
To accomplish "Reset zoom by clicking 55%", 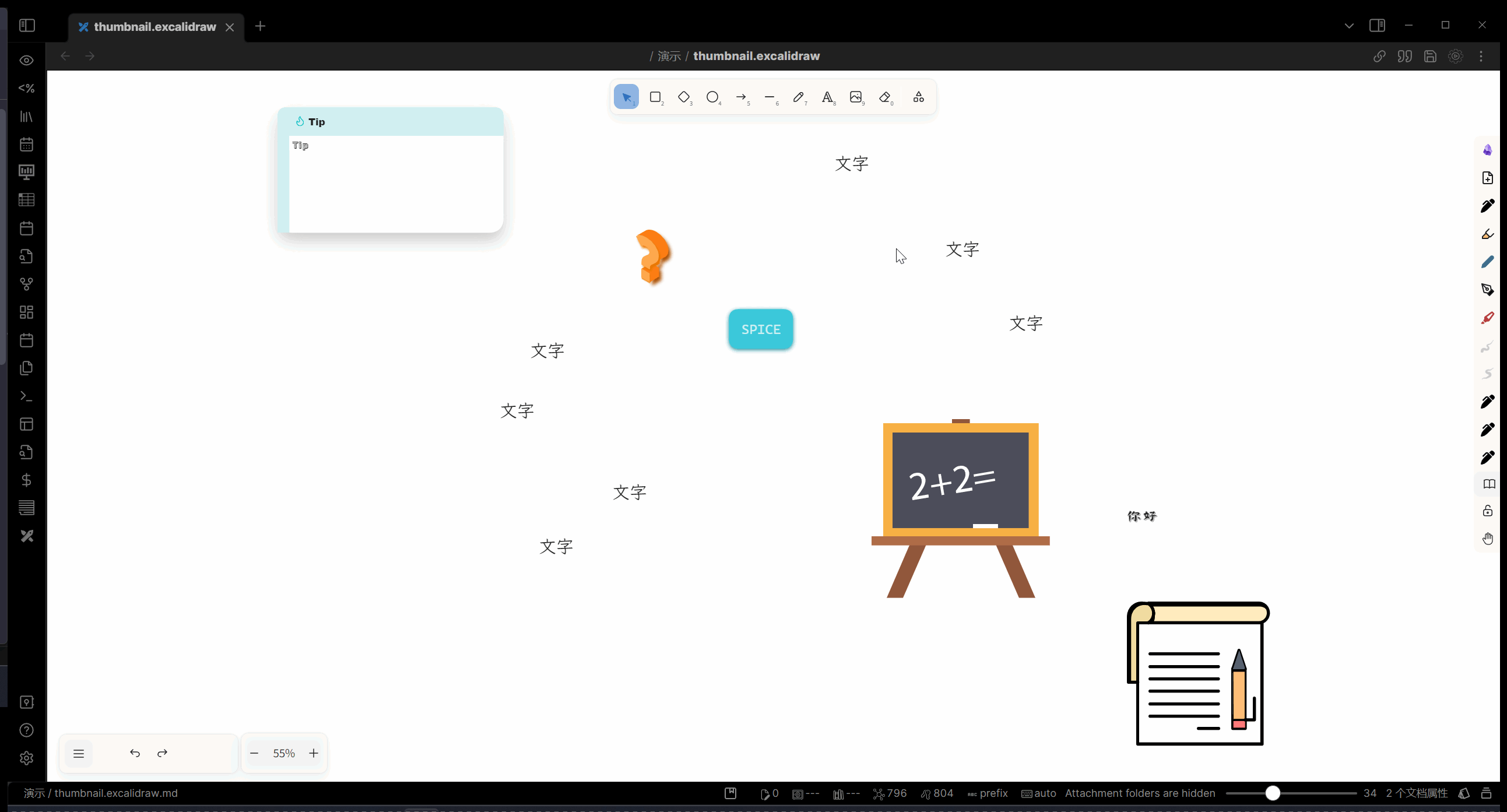I will click(284, 754).
